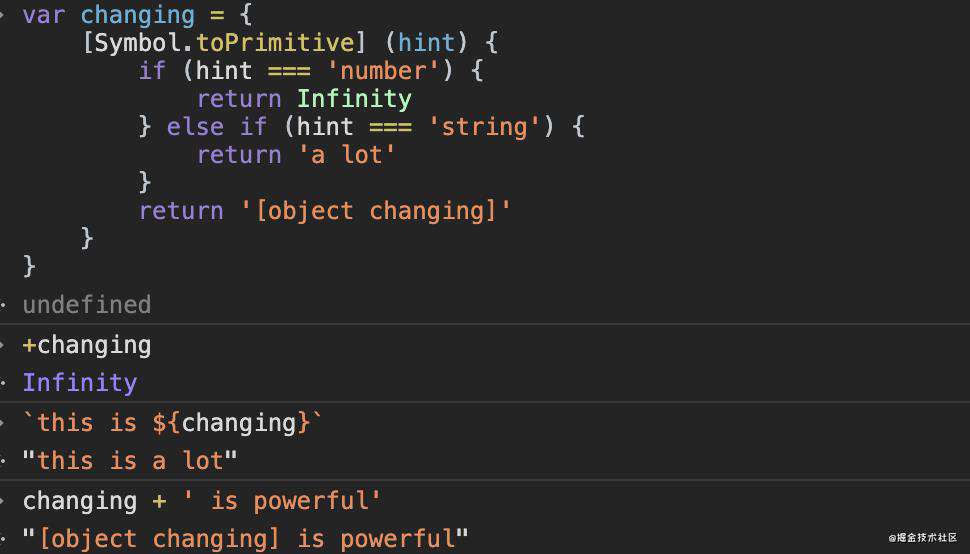Click the gray 'undefined' console output
The width and height of the screenshot is (970, 554).
[87, 304]
